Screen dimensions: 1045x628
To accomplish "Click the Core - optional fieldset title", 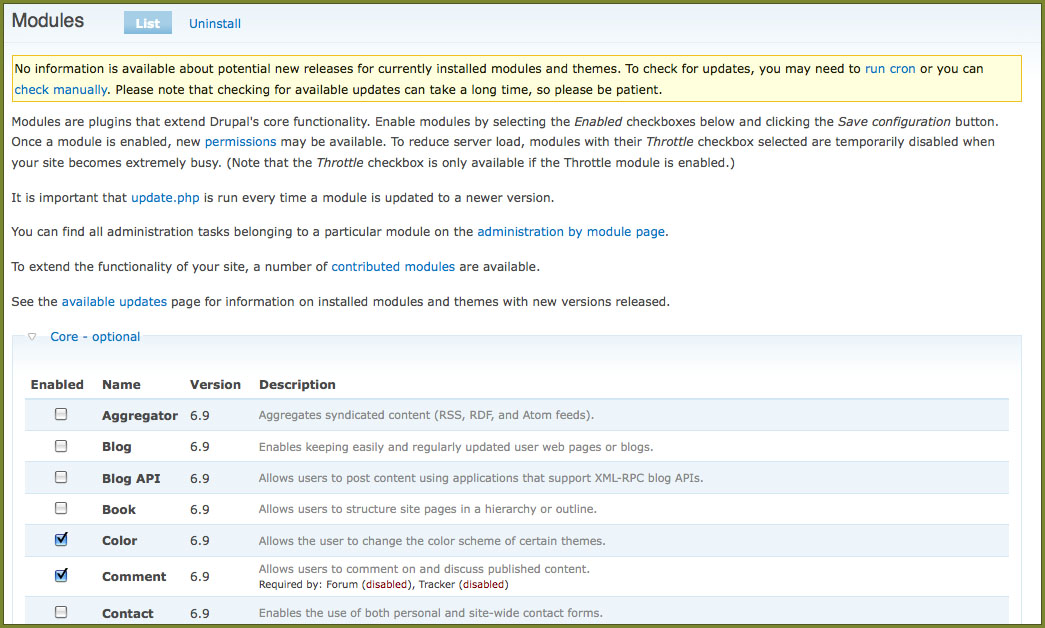I will tap(95, 337).
